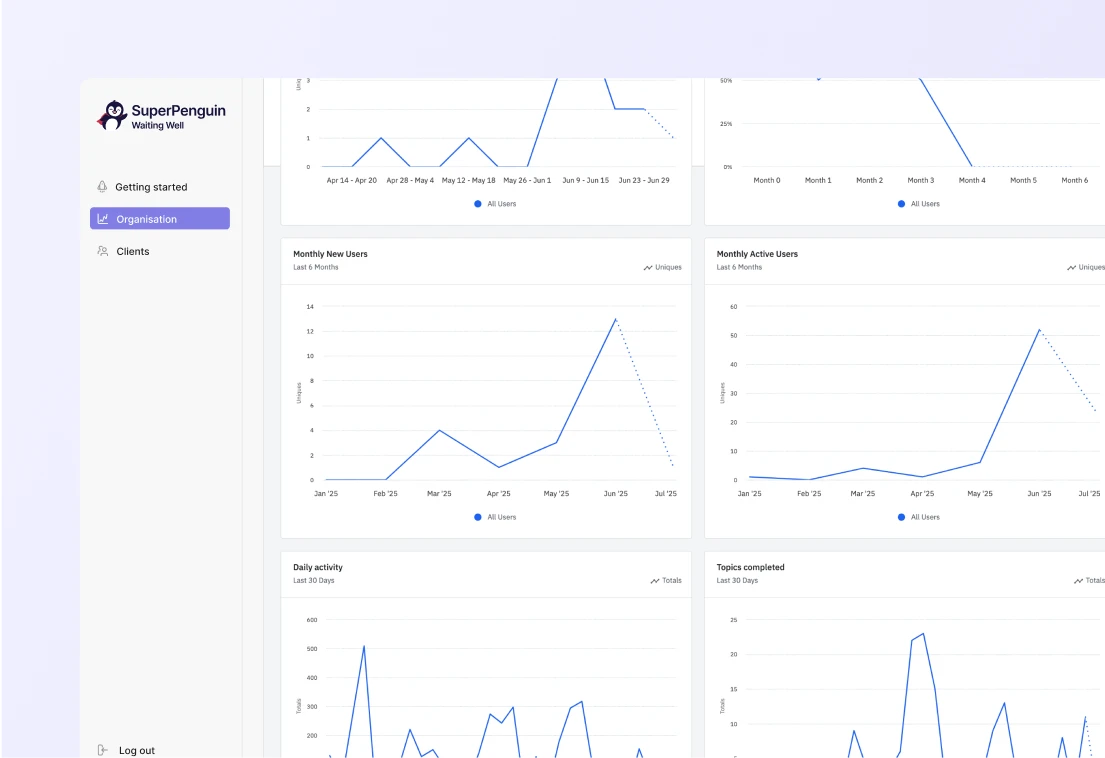Toggle All Users legend in weekly chart
Image resolution: width=1105 pixels, height=758 pixels.
495,204
